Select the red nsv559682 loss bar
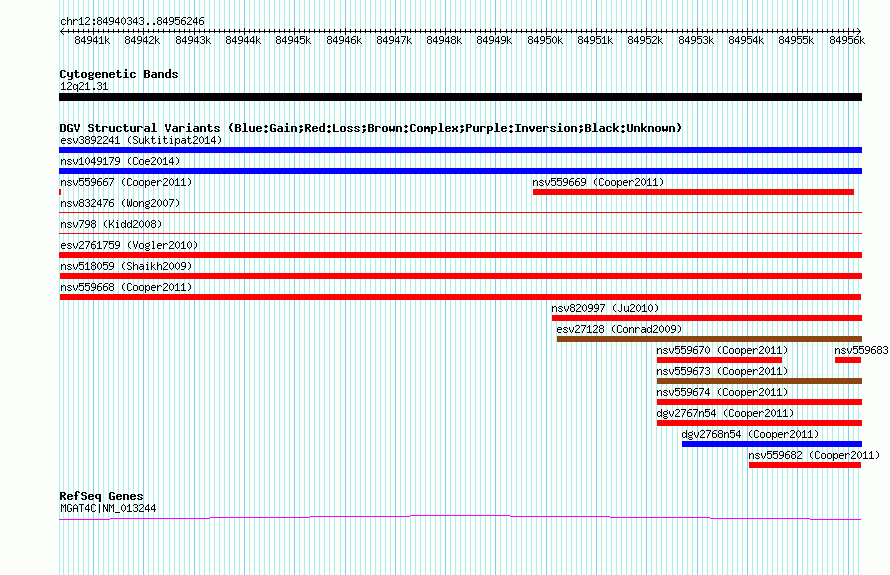Viewport: 890px width, 575px height. coord(805,465)
